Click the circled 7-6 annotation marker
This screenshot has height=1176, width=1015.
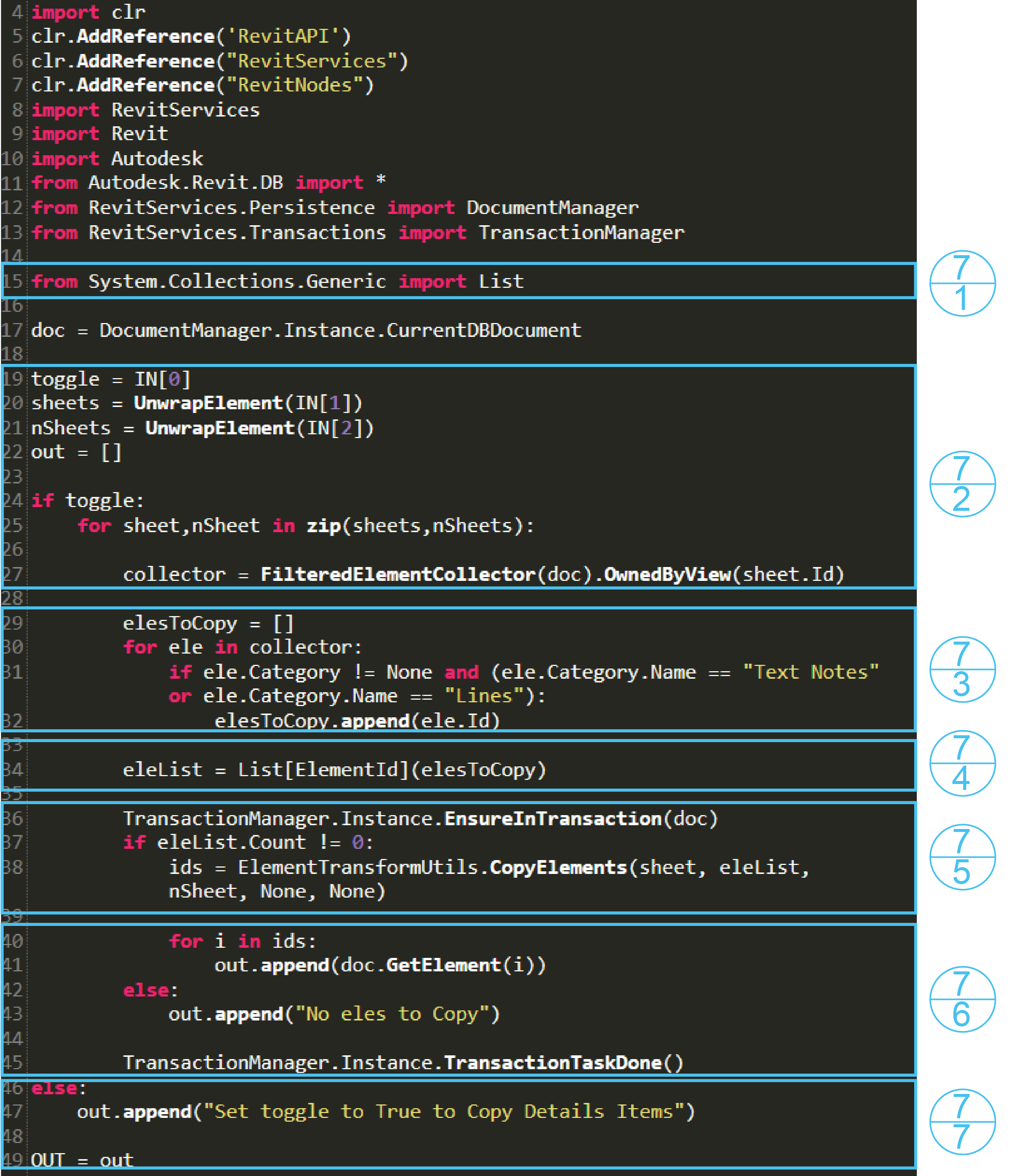[962, 999]
